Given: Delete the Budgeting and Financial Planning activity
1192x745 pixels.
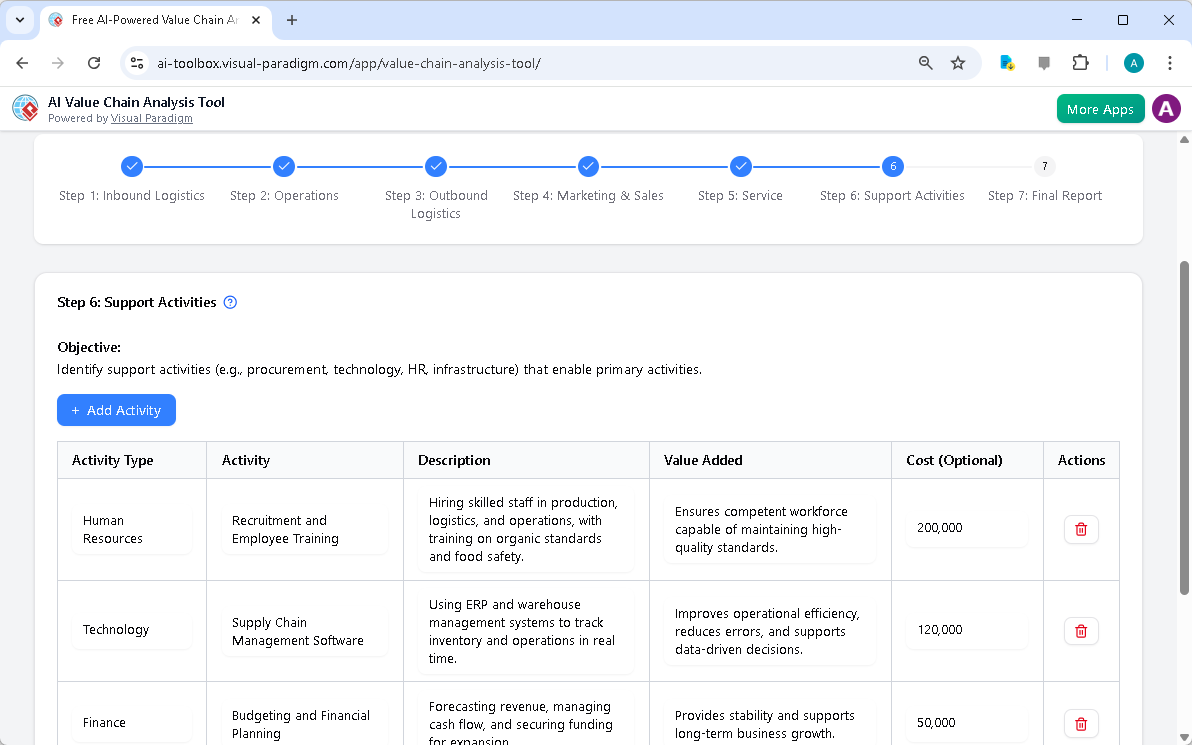Looking at the screenshot, I should [x=1080, y=723].
